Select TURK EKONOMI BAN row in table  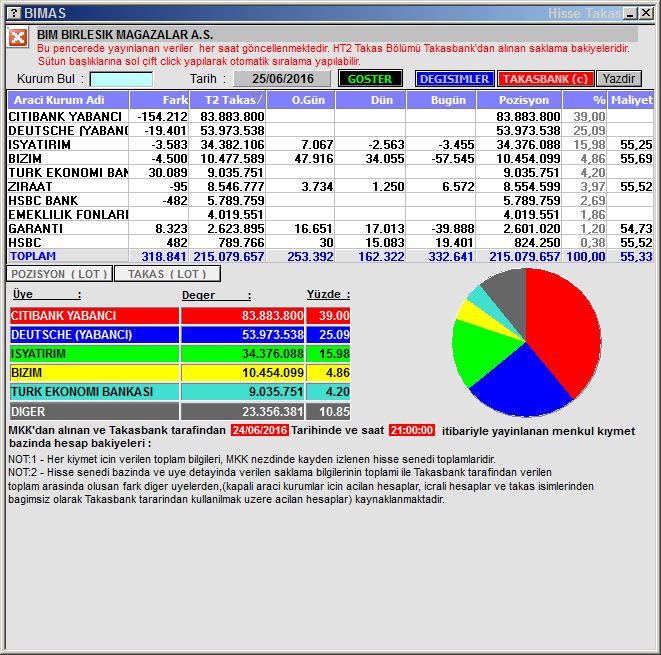pyautogui.click(x=330, y=172)
